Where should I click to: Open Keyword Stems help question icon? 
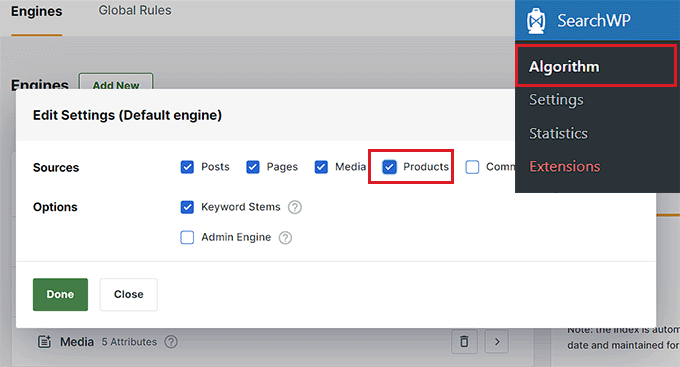295,207
